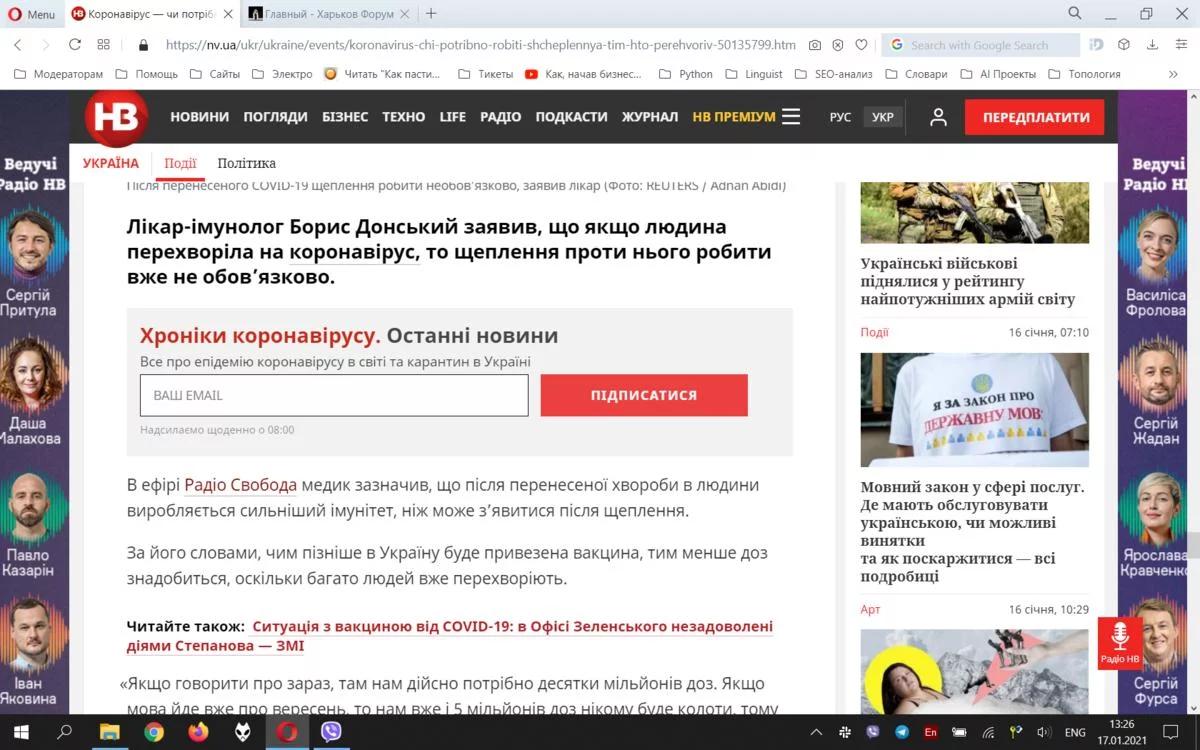Reload the current page

coord(74,45)
